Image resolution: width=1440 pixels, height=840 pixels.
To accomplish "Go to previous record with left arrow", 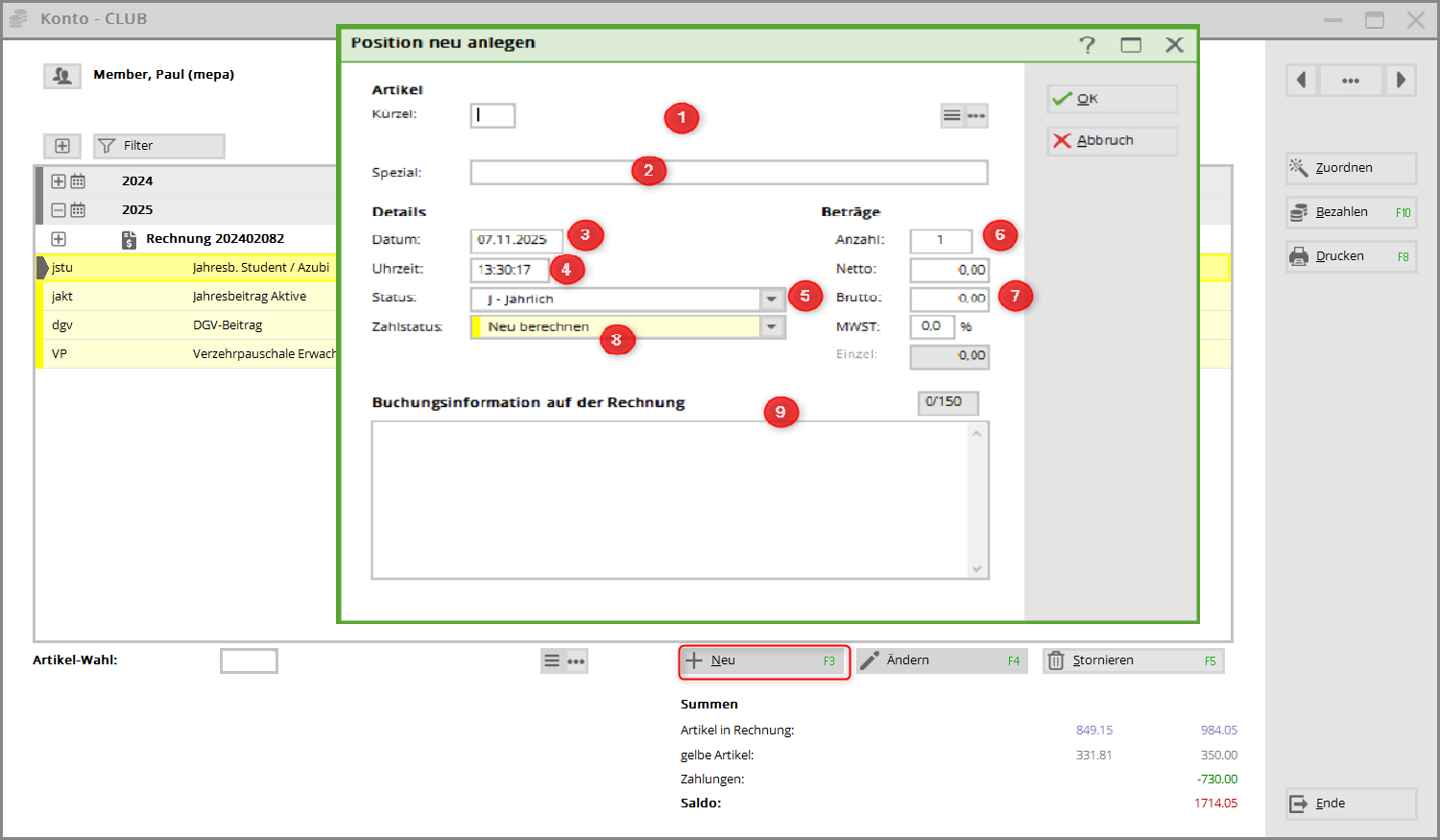I will (x=1302, y=80).
